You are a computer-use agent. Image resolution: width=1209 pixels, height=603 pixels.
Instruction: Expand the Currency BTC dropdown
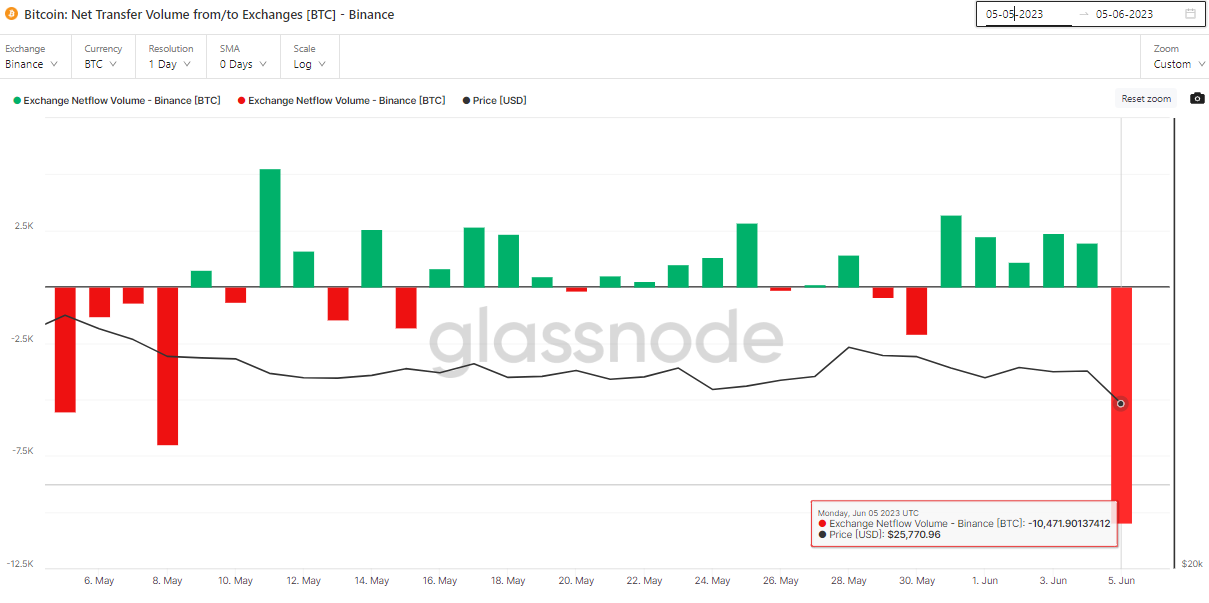[x=101, y=64]
